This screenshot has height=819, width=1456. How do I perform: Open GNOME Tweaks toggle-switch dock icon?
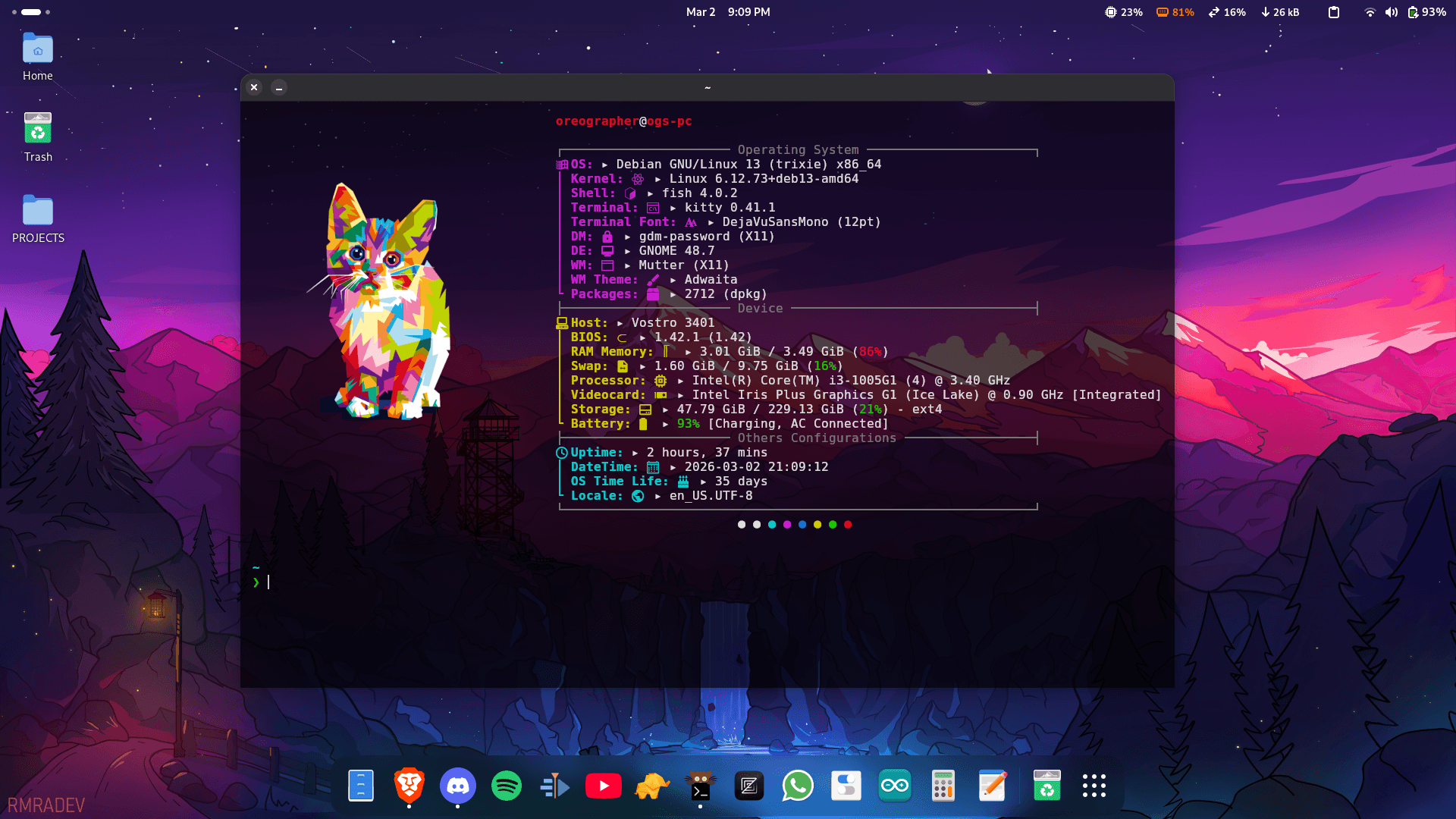click(x=846, y=786)
